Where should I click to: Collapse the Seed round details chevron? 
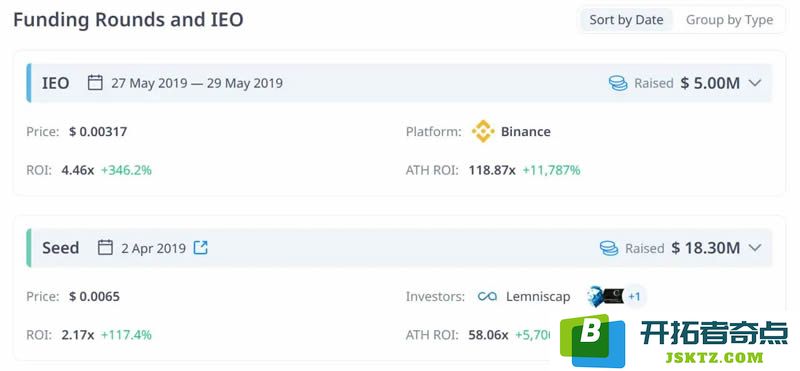point(755,248)
